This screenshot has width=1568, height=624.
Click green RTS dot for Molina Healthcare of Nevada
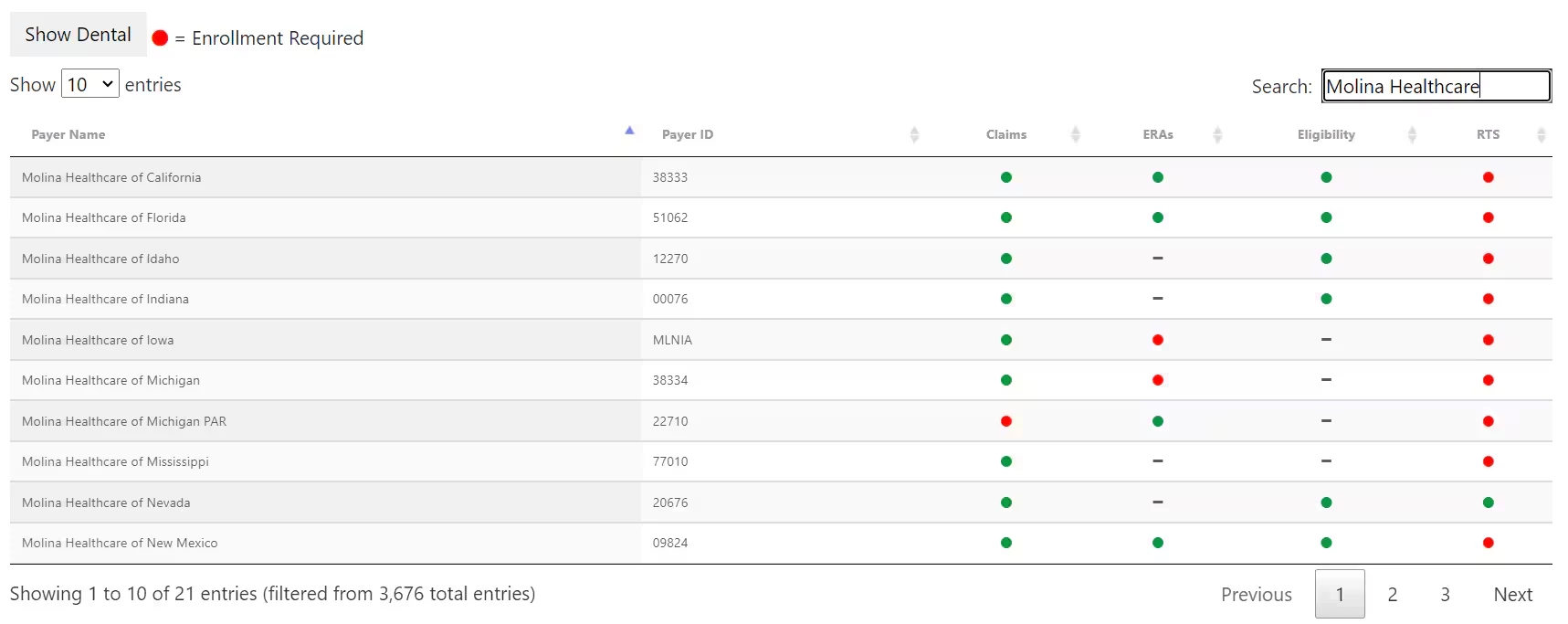pos(1488,502)
